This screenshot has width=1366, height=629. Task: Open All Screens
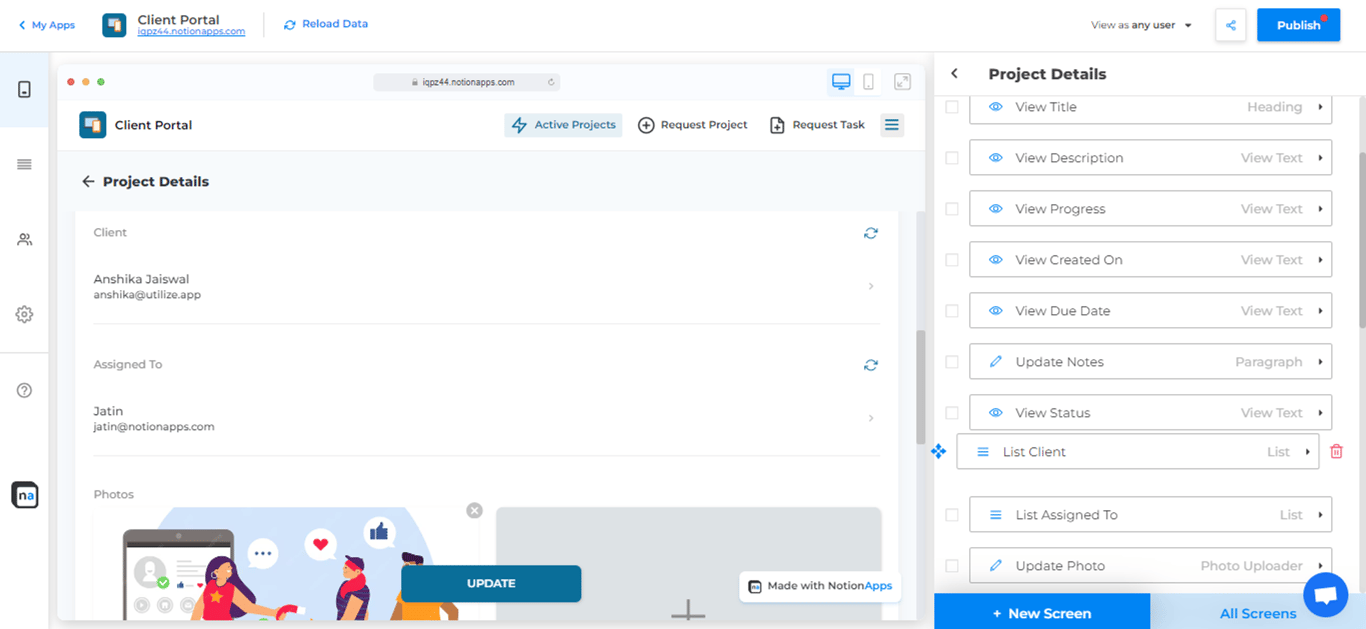click(1258, 613)
